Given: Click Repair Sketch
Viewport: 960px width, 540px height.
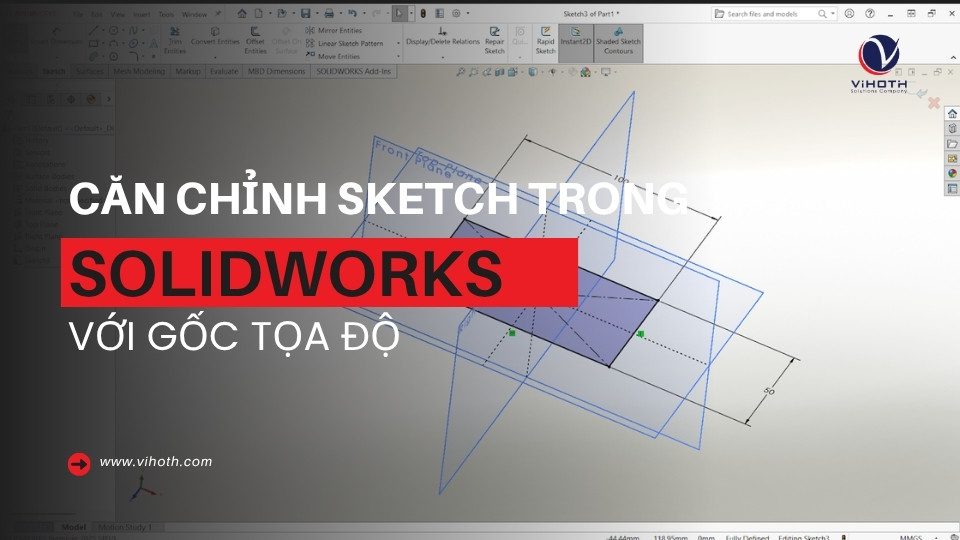Looking at the screenshot, I should pos(495,40).
